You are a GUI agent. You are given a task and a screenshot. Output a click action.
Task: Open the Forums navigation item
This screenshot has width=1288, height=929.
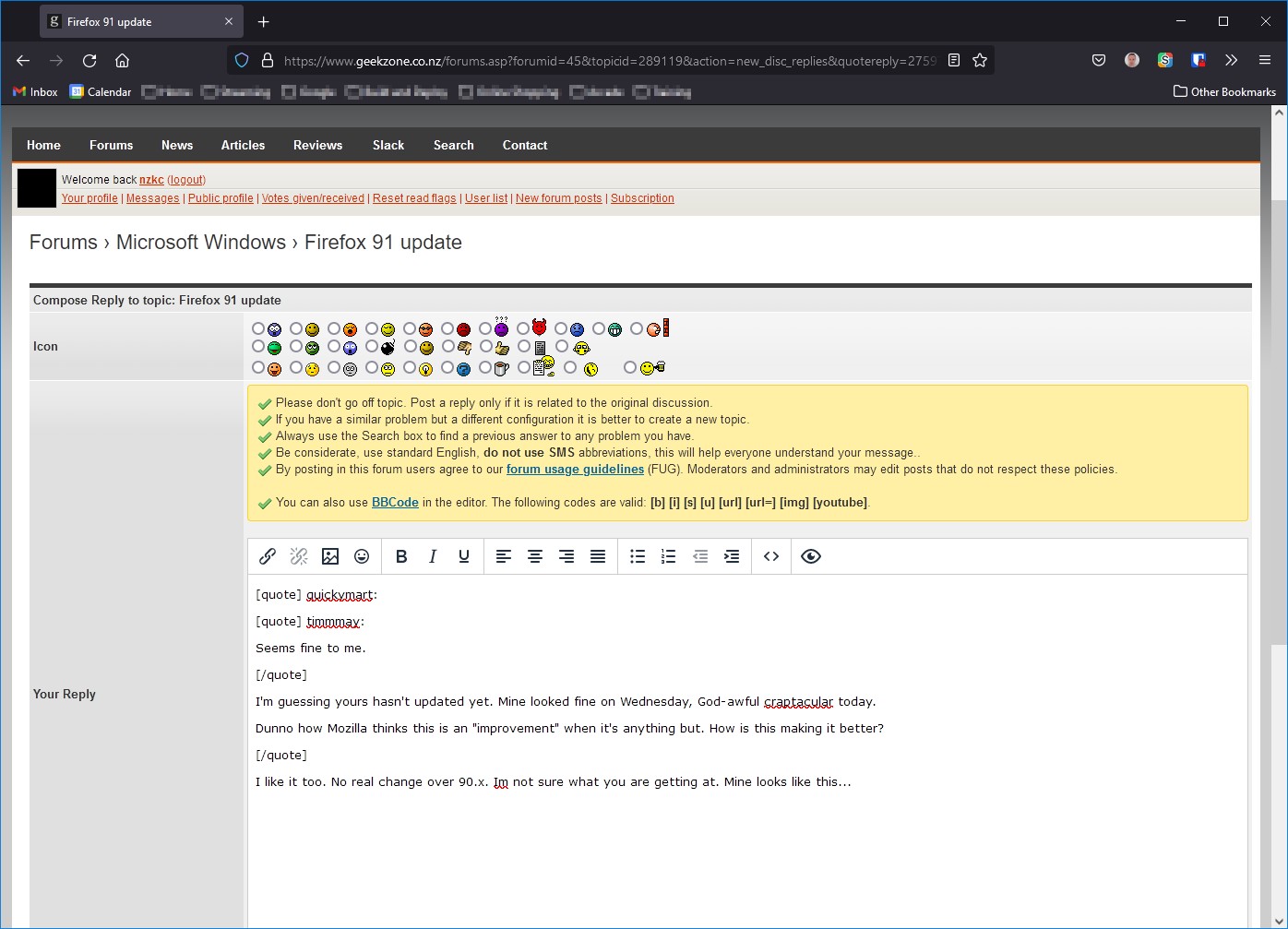111,145
